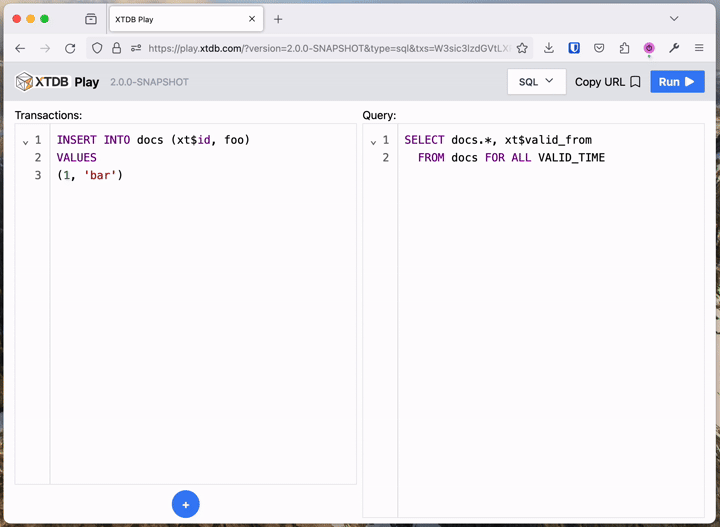The height and width of the screenshot is (527, 720).
Task: Run the query with Run button
Action: click(x=677, y=82)
